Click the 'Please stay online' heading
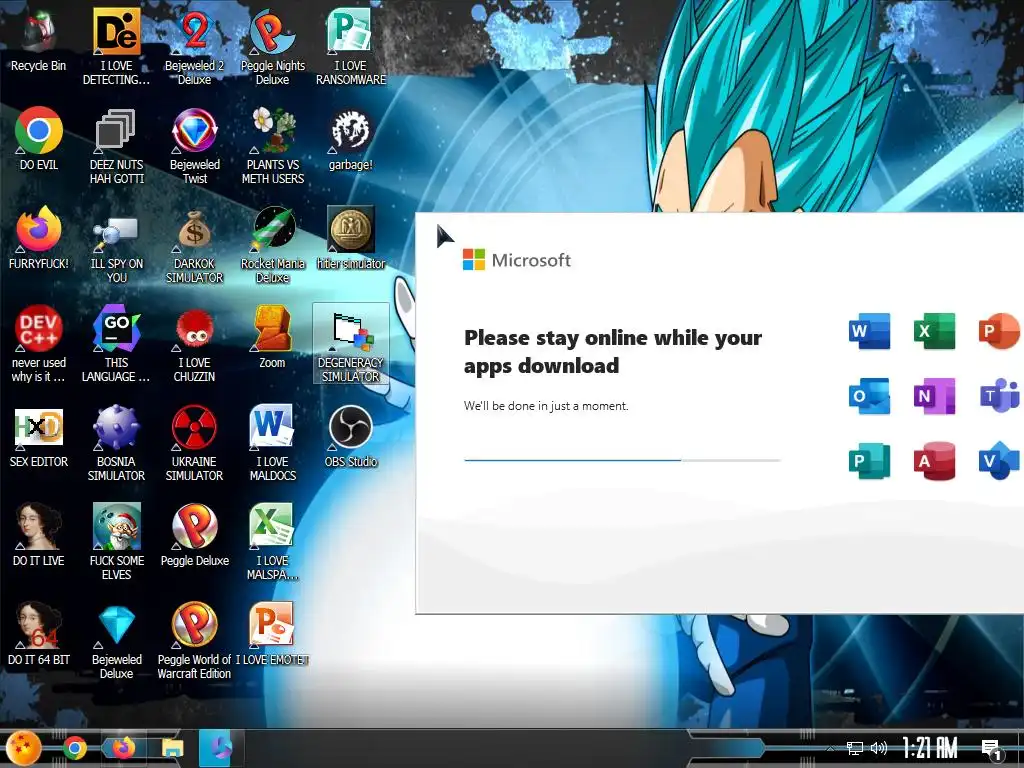The height and width of the screenshot is (768, 1024). 613,351
